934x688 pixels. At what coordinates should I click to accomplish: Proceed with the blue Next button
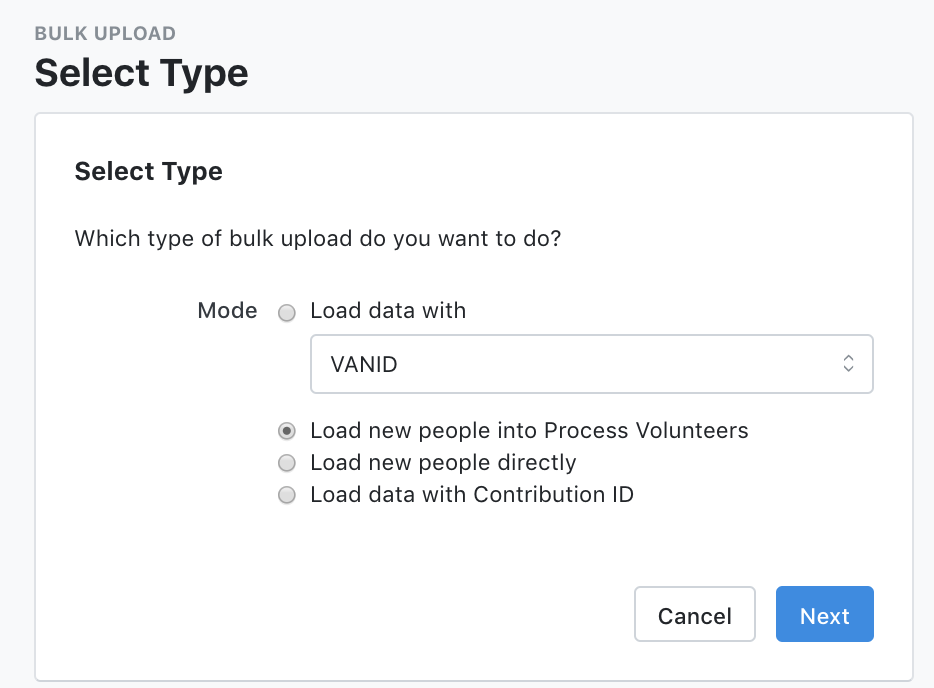click(824, 614)
